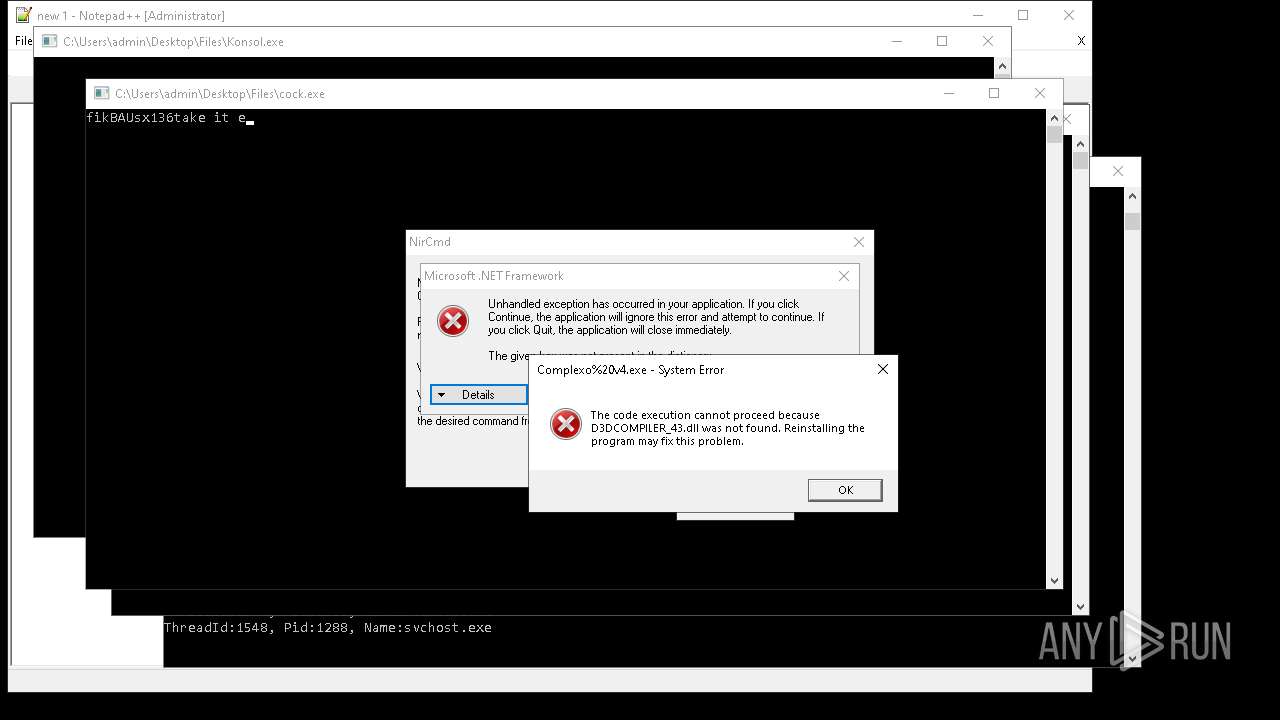Close the rightmost background console window

[1118, 171]
